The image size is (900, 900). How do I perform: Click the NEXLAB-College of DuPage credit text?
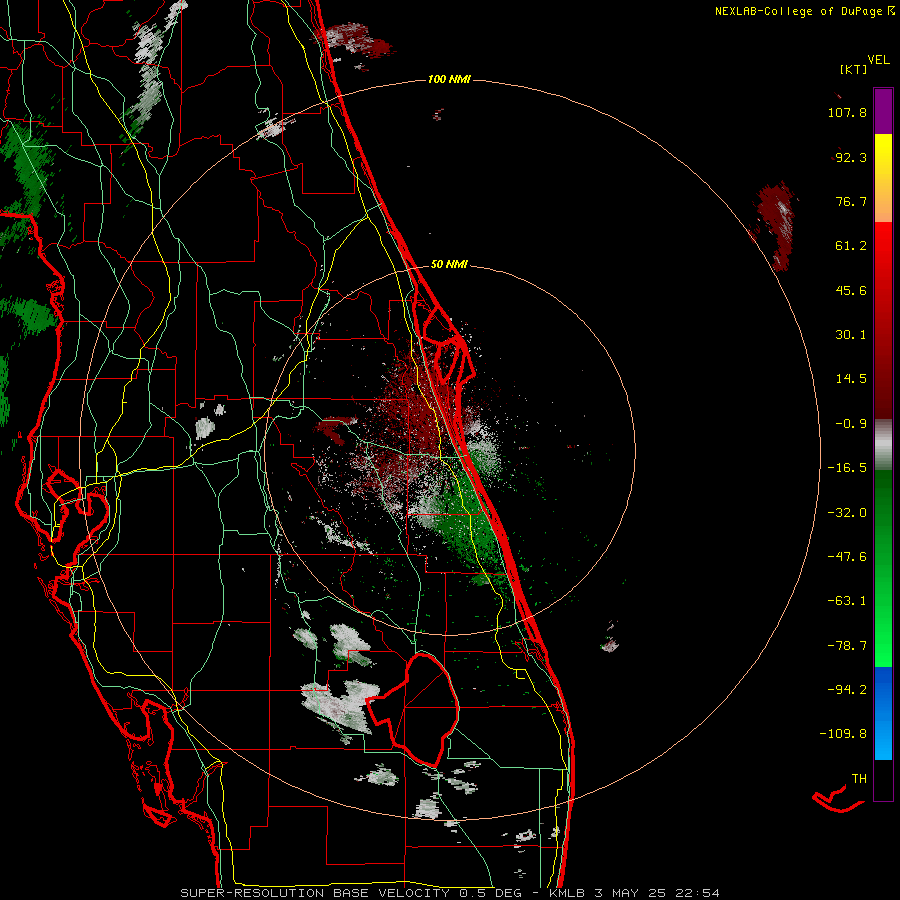tap(799, 11)
